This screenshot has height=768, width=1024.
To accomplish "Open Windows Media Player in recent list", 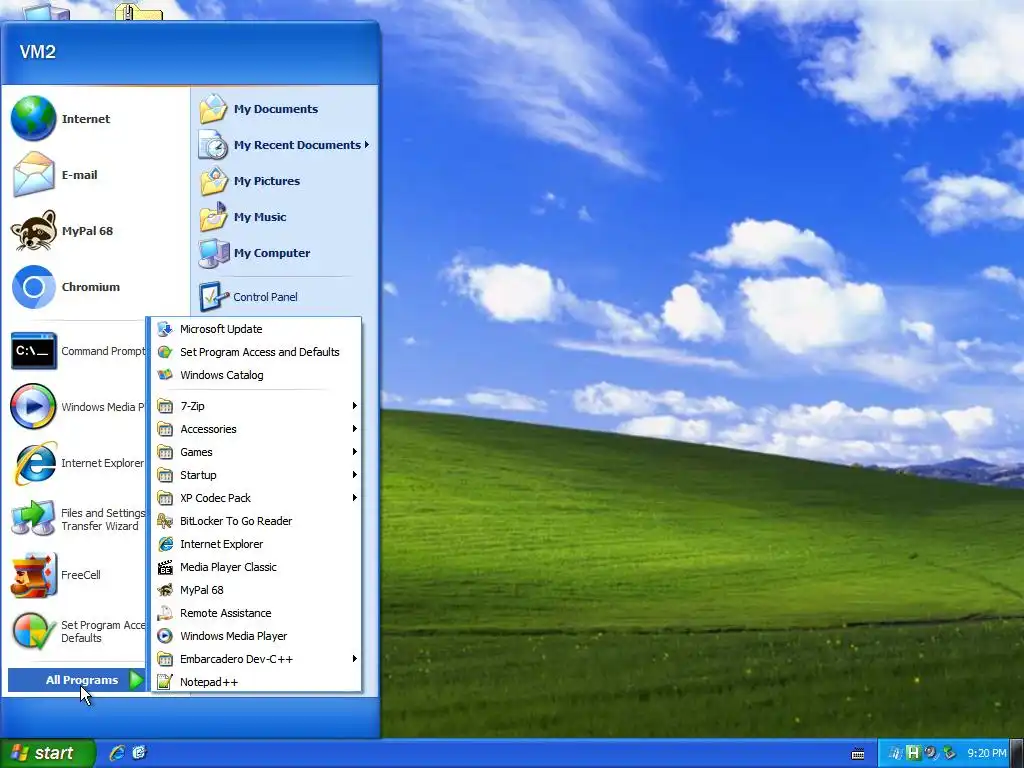I will 33,406.
